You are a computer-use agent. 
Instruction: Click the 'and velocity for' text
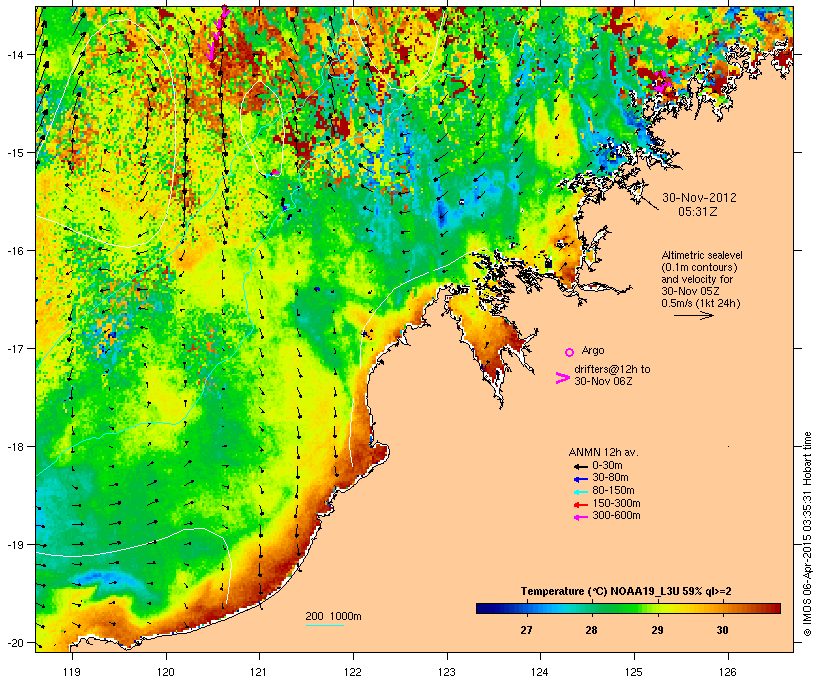pyautogui.click(x=697, y=279)
